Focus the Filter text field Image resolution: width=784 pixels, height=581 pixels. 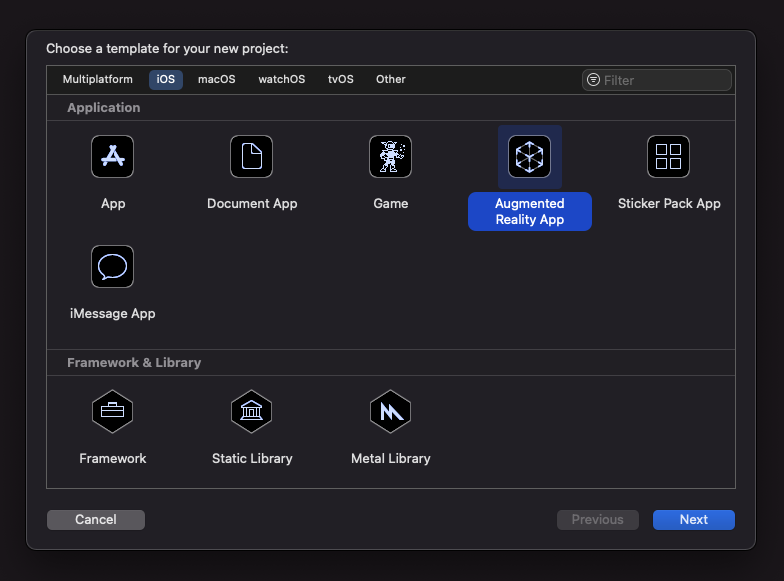click(x=664, y=80)
